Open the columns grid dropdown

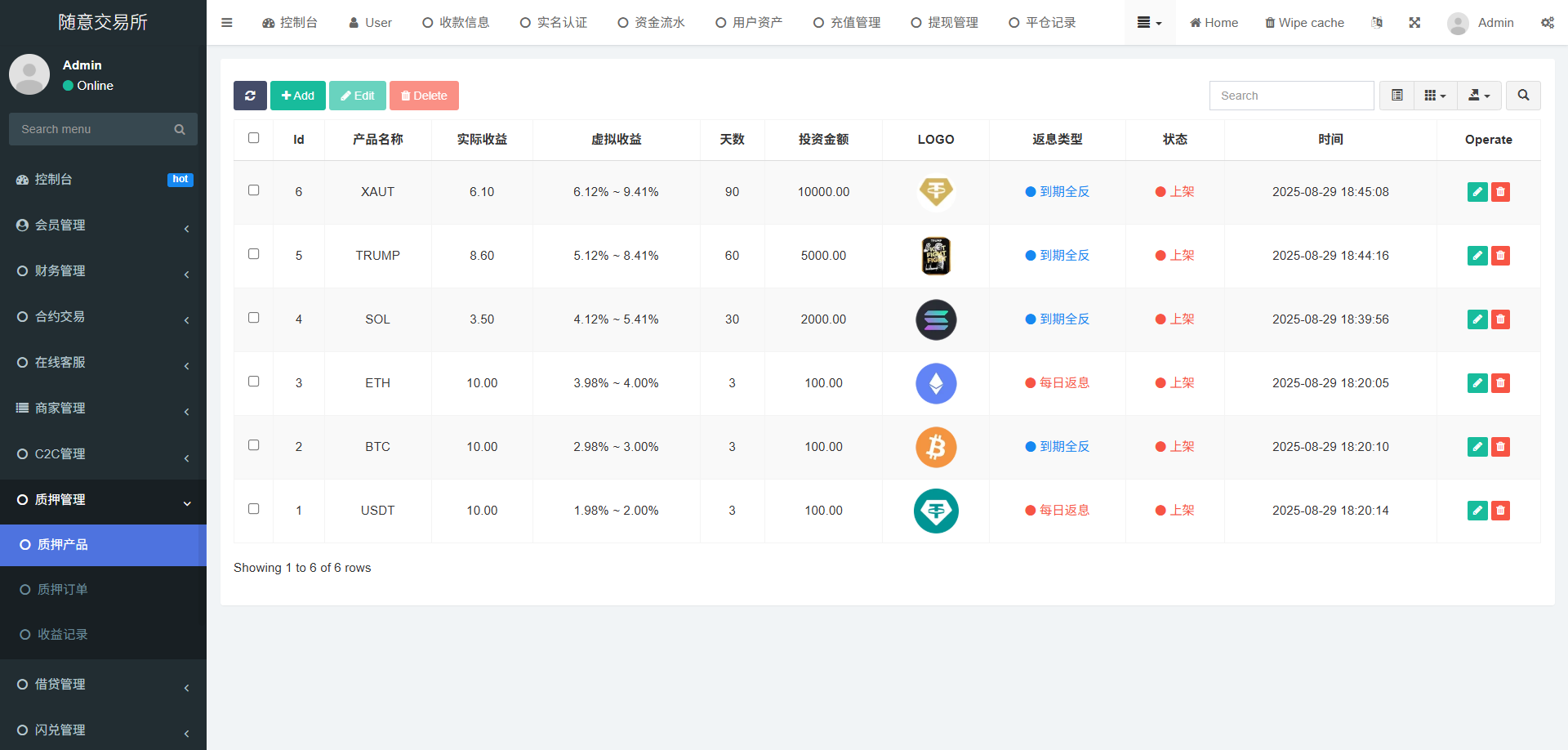click(x=1435, y=96)
